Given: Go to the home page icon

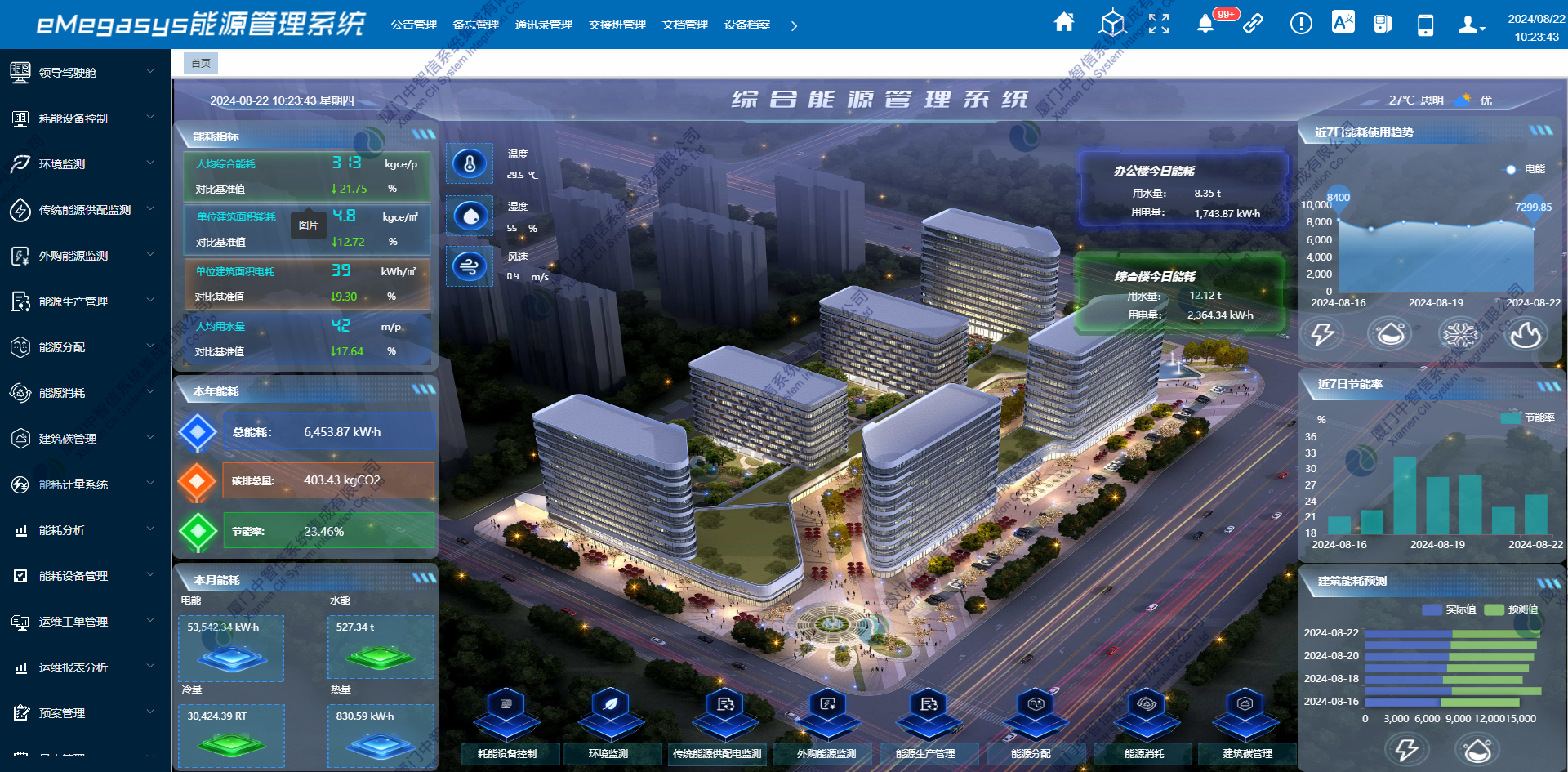Looking at the screenshot, I should point(1063,23).
